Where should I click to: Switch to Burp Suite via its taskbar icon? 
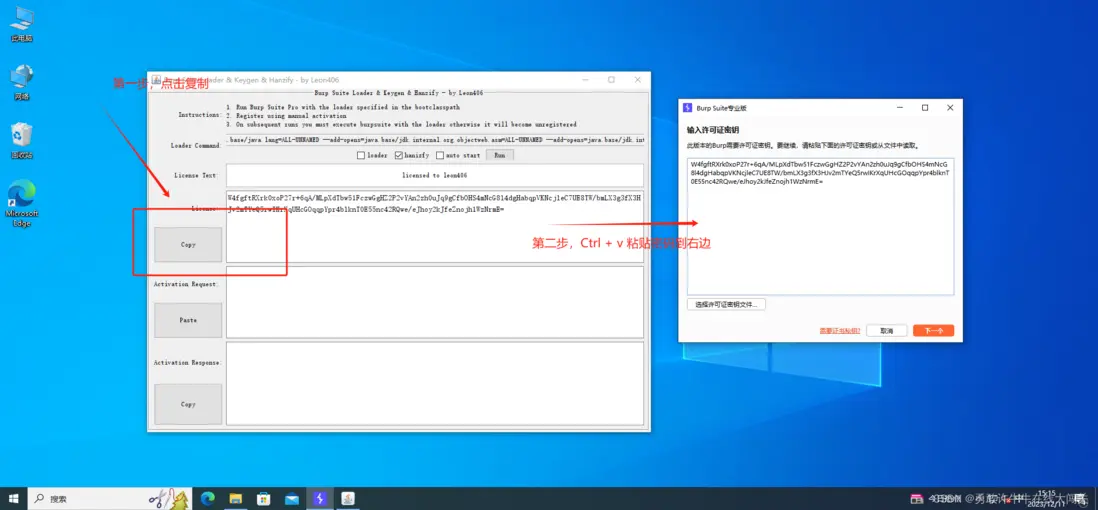(319, 498)
